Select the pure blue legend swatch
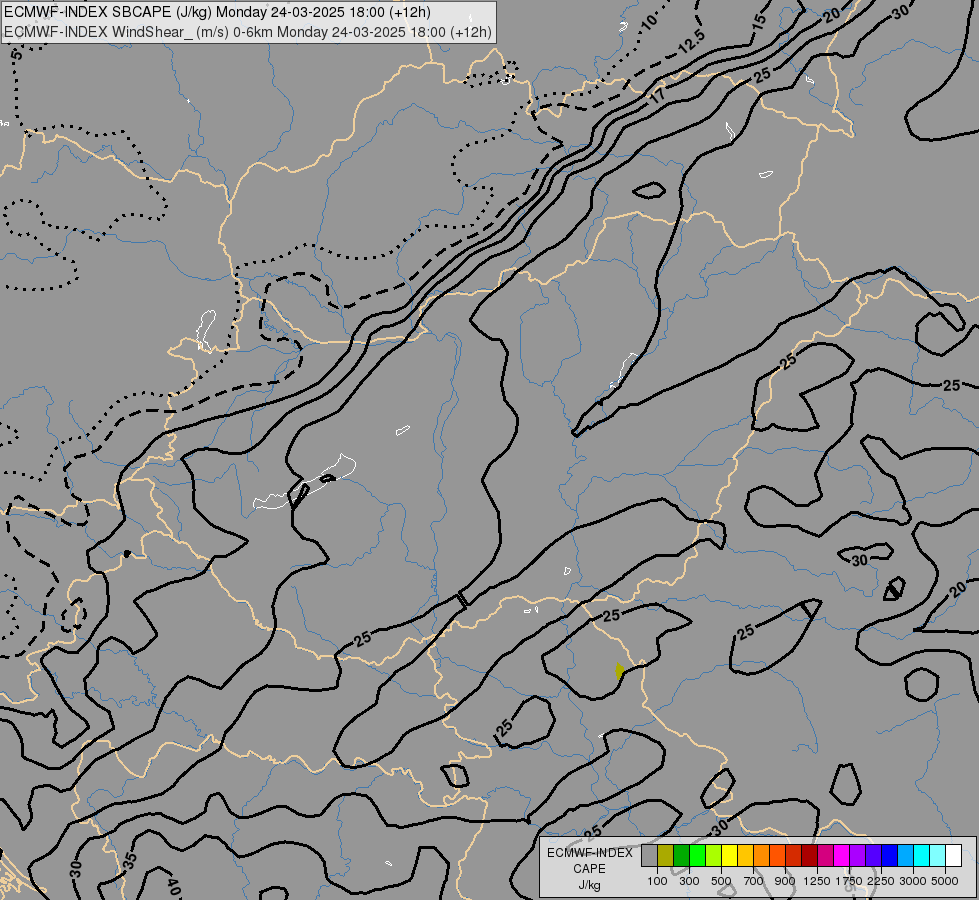The width and height of the screenshot is (979, 900). (890, 855)
